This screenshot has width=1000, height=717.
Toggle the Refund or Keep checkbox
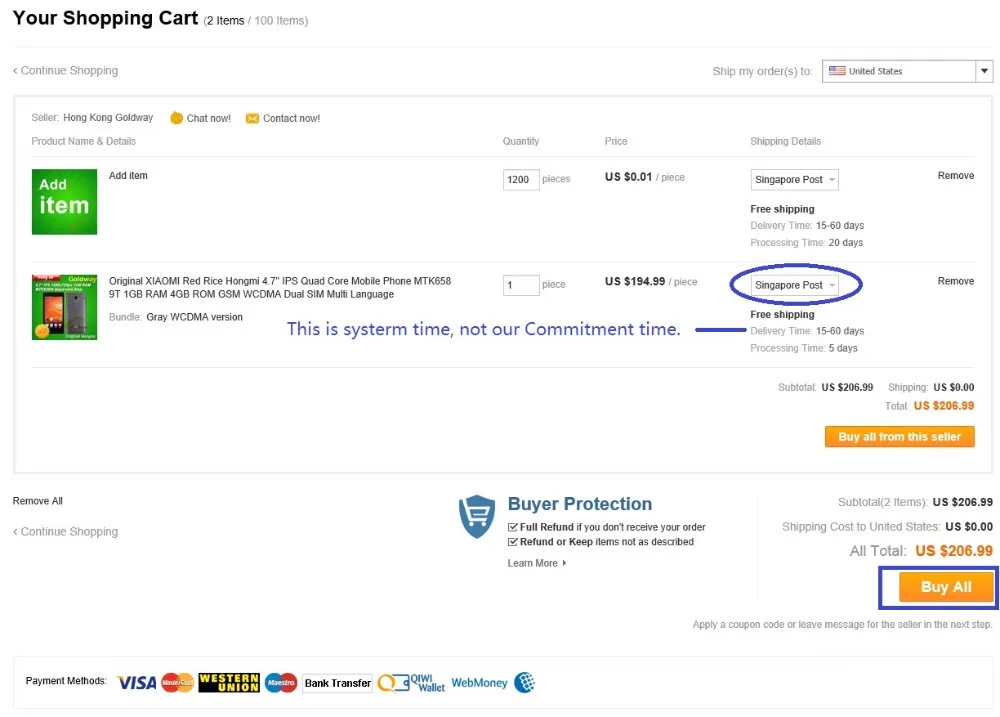point(512,542)
